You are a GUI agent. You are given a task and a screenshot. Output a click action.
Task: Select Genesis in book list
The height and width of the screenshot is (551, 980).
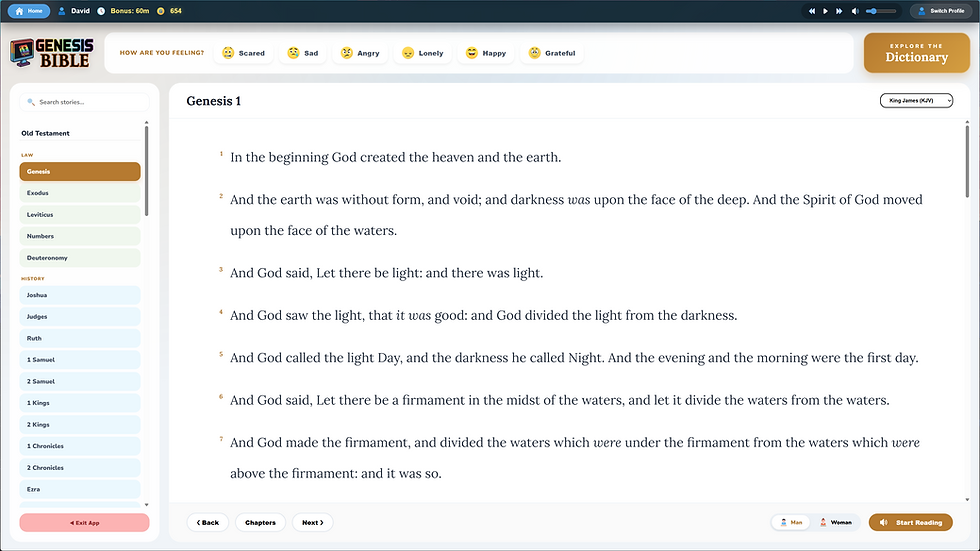(80, 171)
